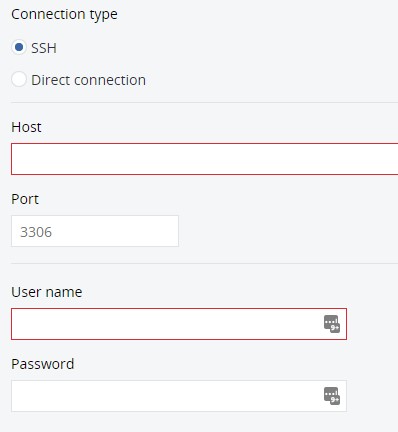This screenshot has width=398, height=432.
Task: Focus the Host input field
Action: coord(205,159)
